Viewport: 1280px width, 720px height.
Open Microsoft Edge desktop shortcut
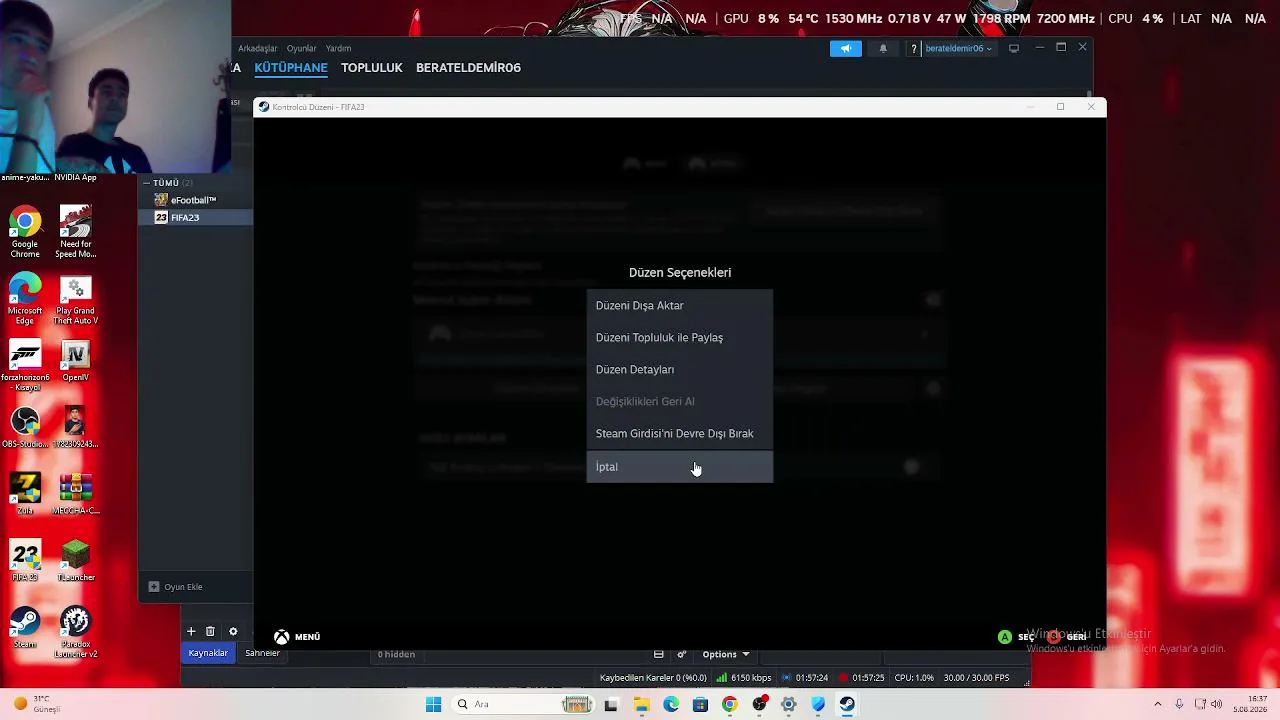(25, 299)
